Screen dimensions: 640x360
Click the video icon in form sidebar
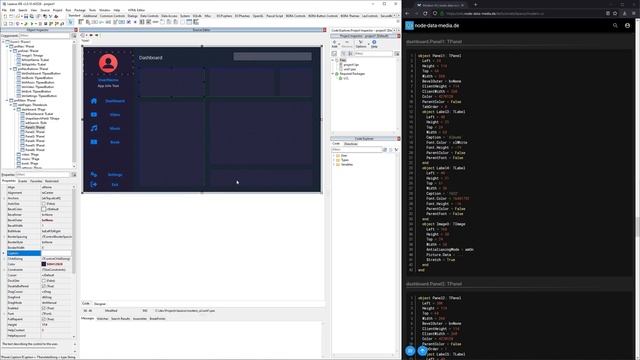pos(94,115)
